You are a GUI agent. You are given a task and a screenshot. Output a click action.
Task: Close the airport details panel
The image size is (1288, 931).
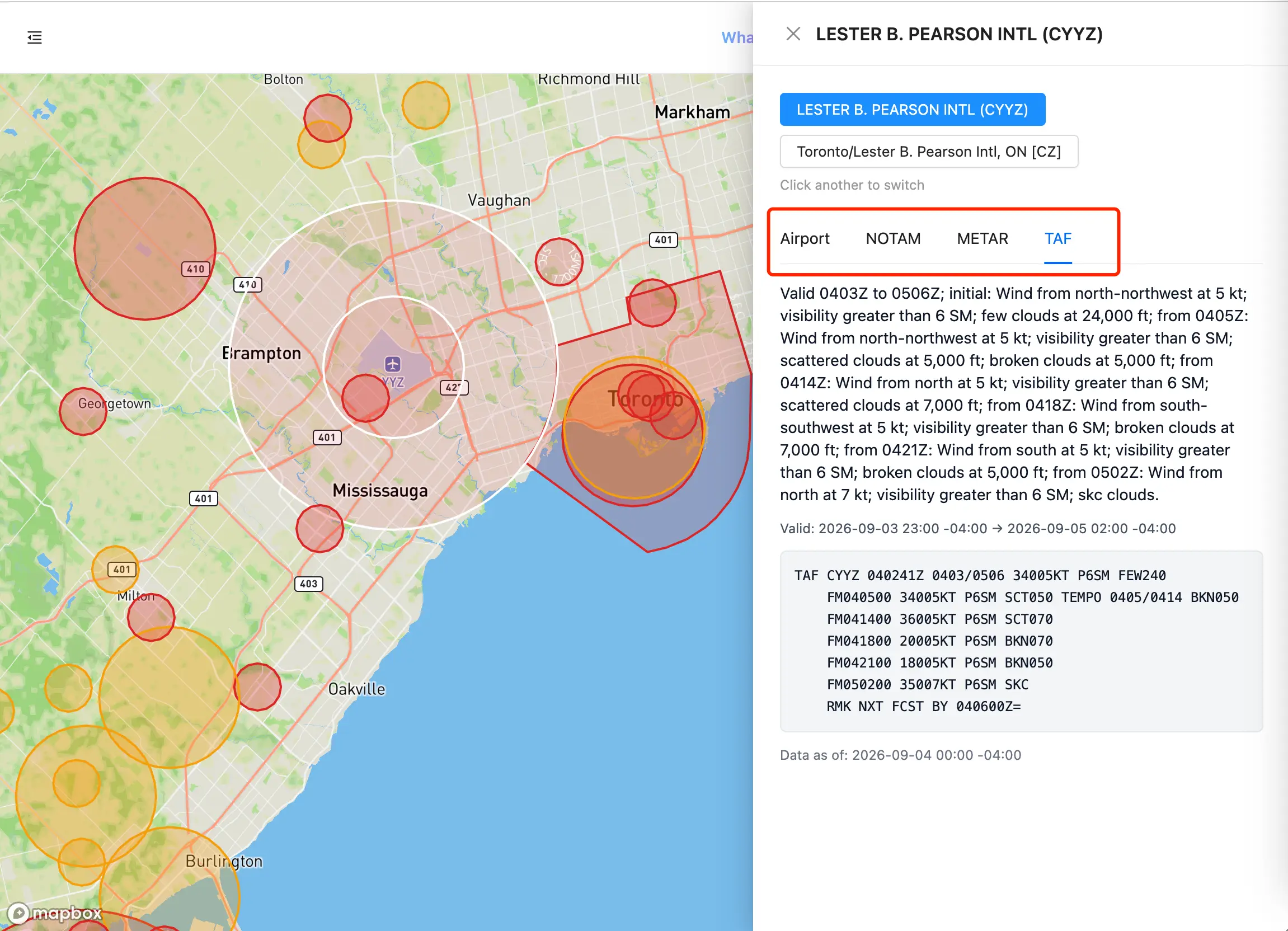[793, 34]
